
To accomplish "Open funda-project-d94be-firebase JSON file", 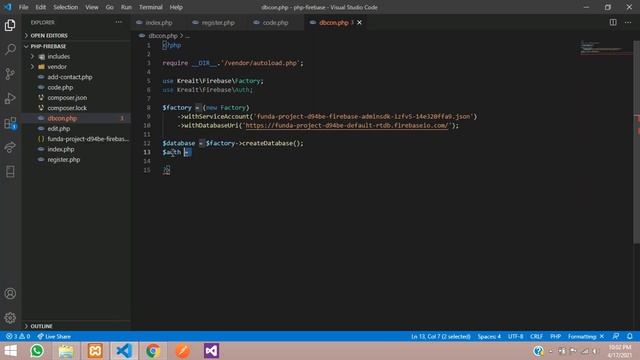I will [77, 139].
